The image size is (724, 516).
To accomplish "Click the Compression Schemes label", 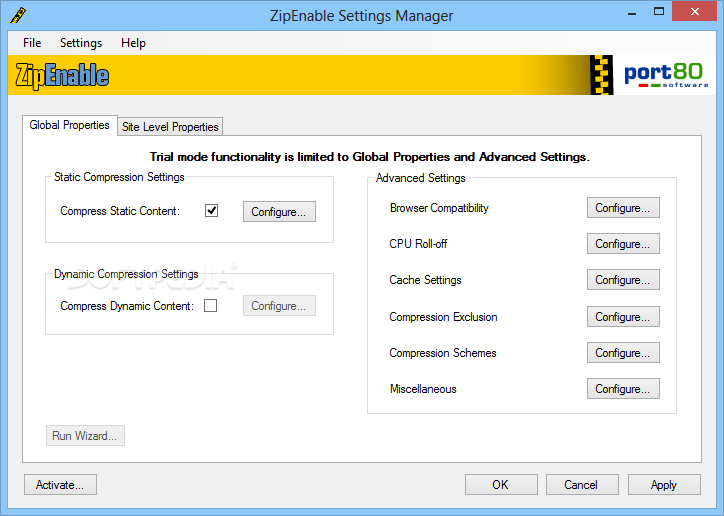I will point(443,353).
